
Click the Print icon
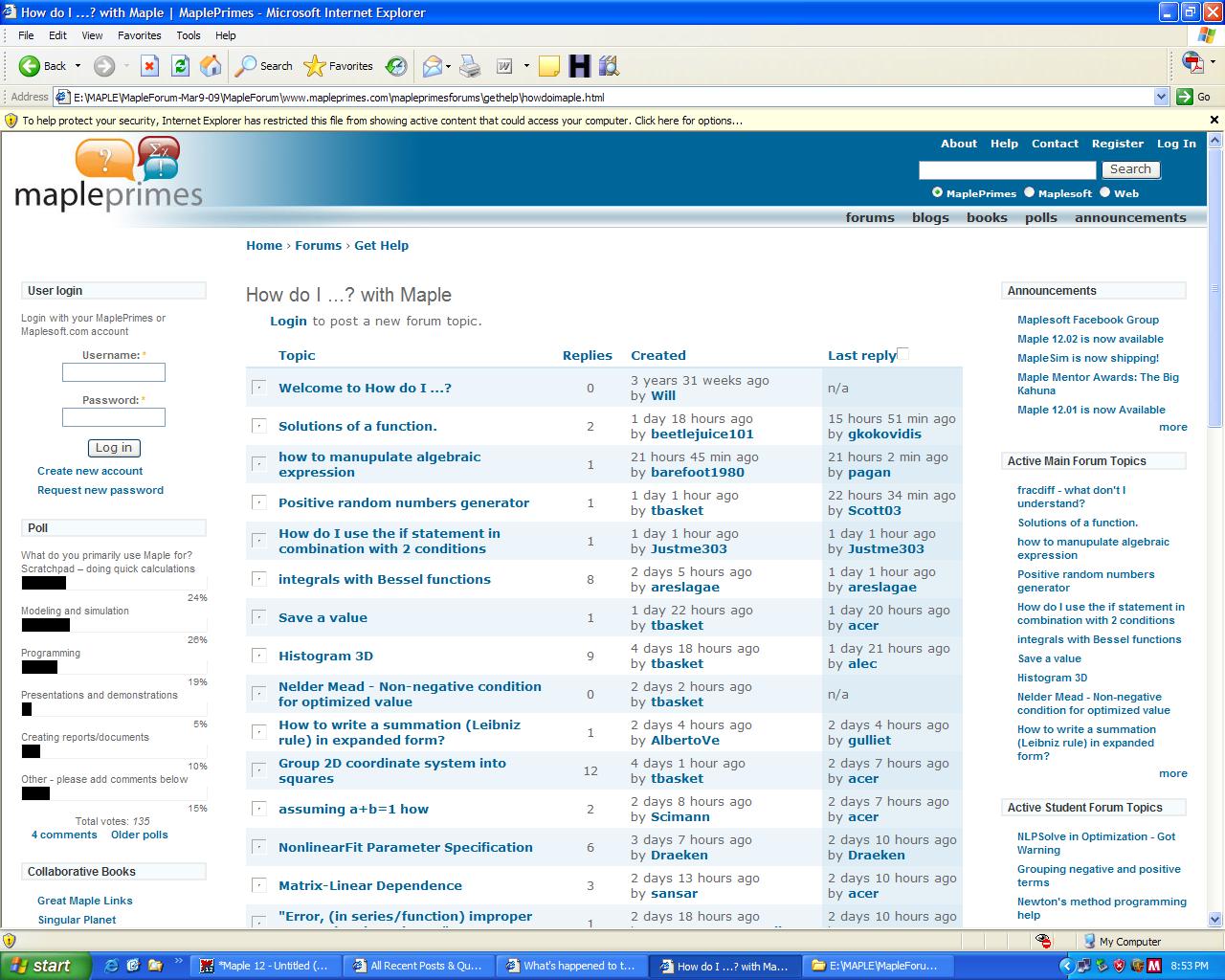coord(470,66)
